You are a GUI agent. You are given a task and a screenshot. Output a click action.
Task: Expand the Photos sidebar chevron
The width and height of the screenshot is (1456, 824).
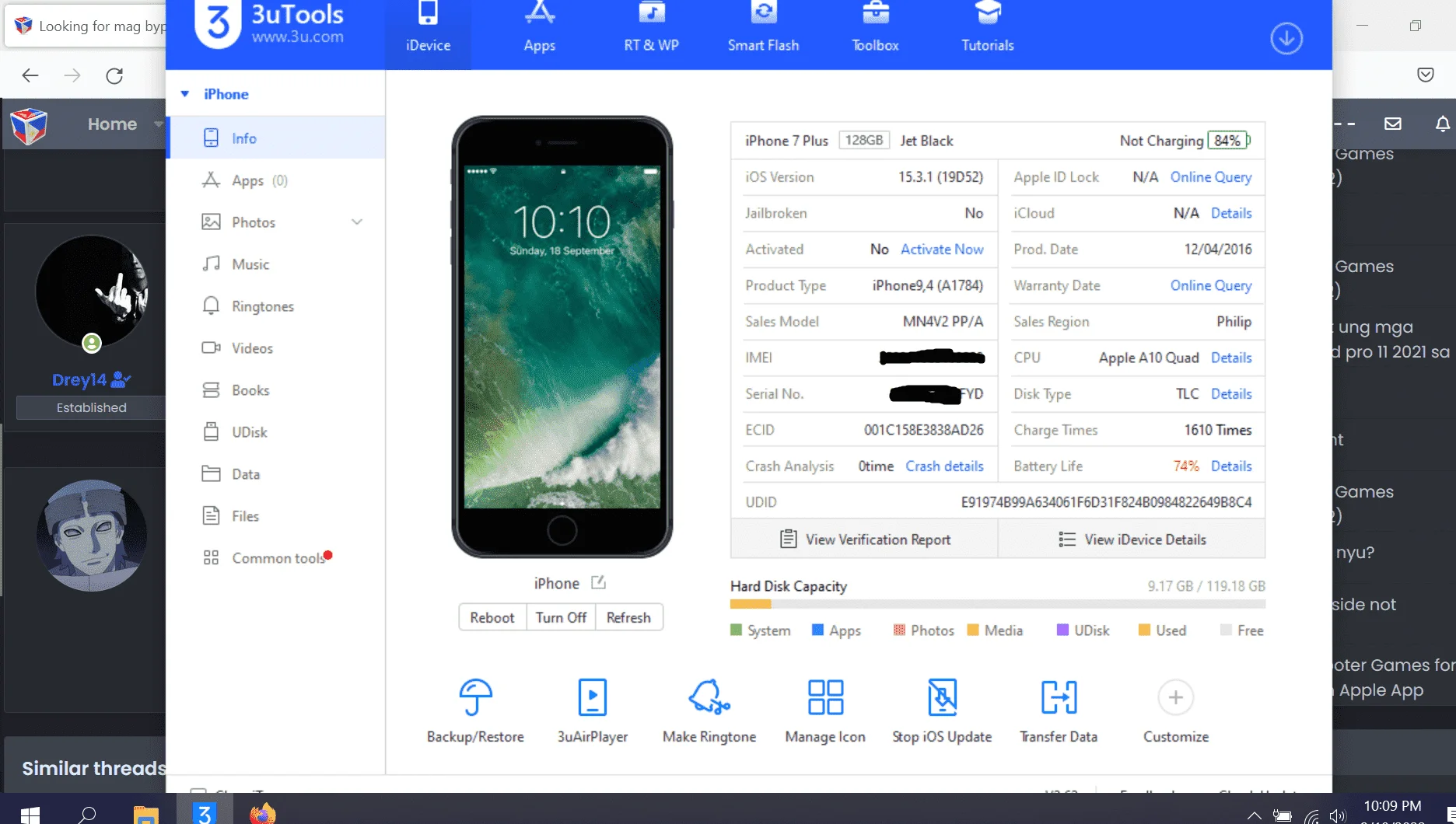tap(357, 222)
